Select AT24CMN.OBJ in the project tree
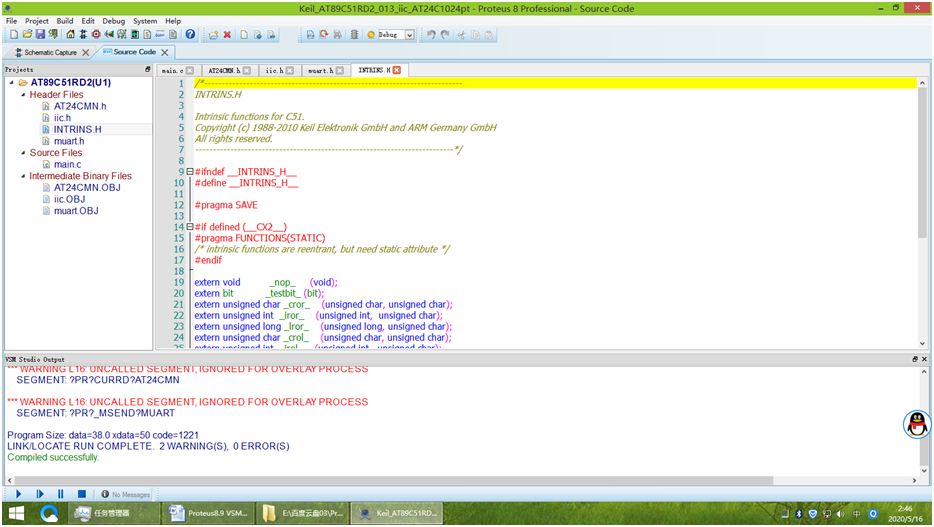This screenshot has height=527, width=934. (x=87, y=188)
